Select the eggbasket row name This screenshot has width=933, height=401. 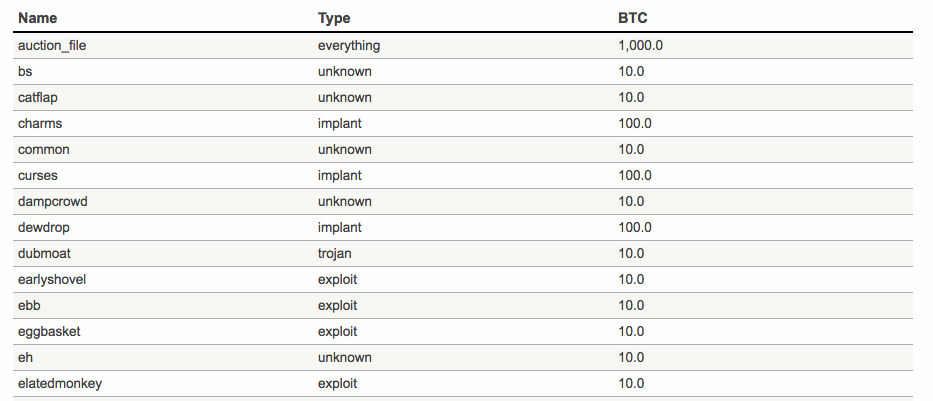(49, 331)
